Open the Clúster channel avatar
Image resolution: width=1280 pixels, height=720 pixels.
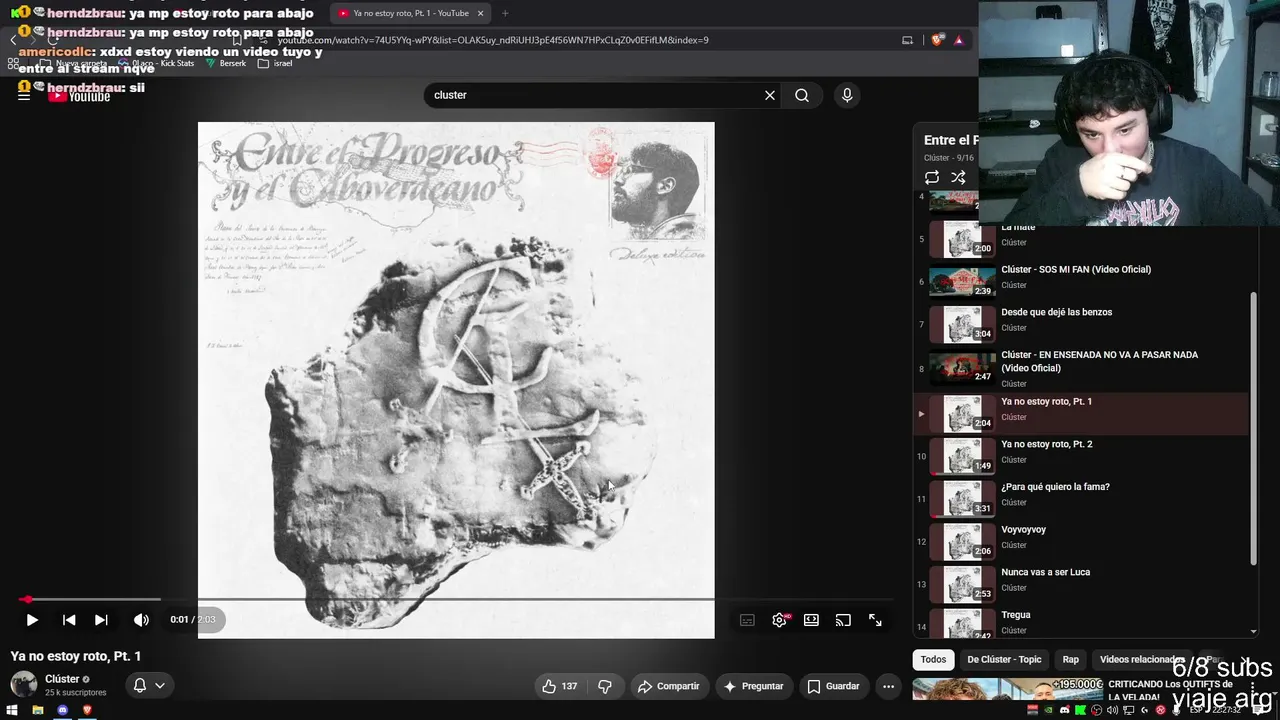pos(24,685)
